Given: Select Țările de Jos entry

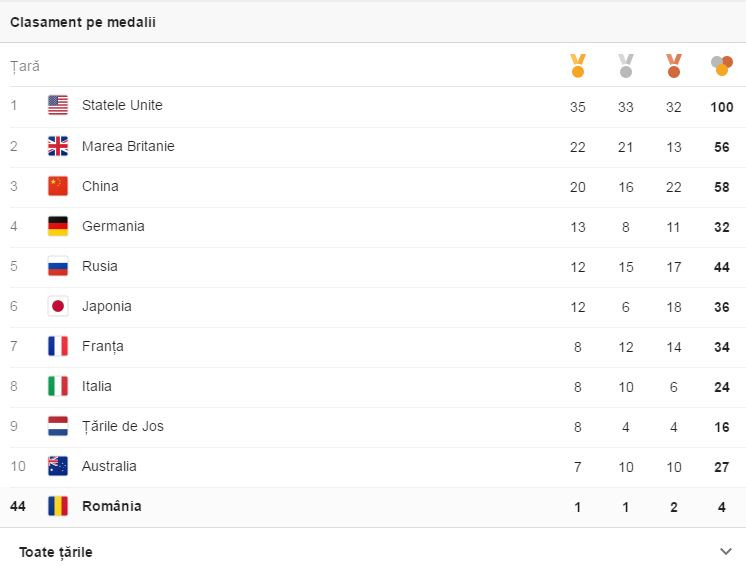Looking at the screenshot, I should click(123, 426).
